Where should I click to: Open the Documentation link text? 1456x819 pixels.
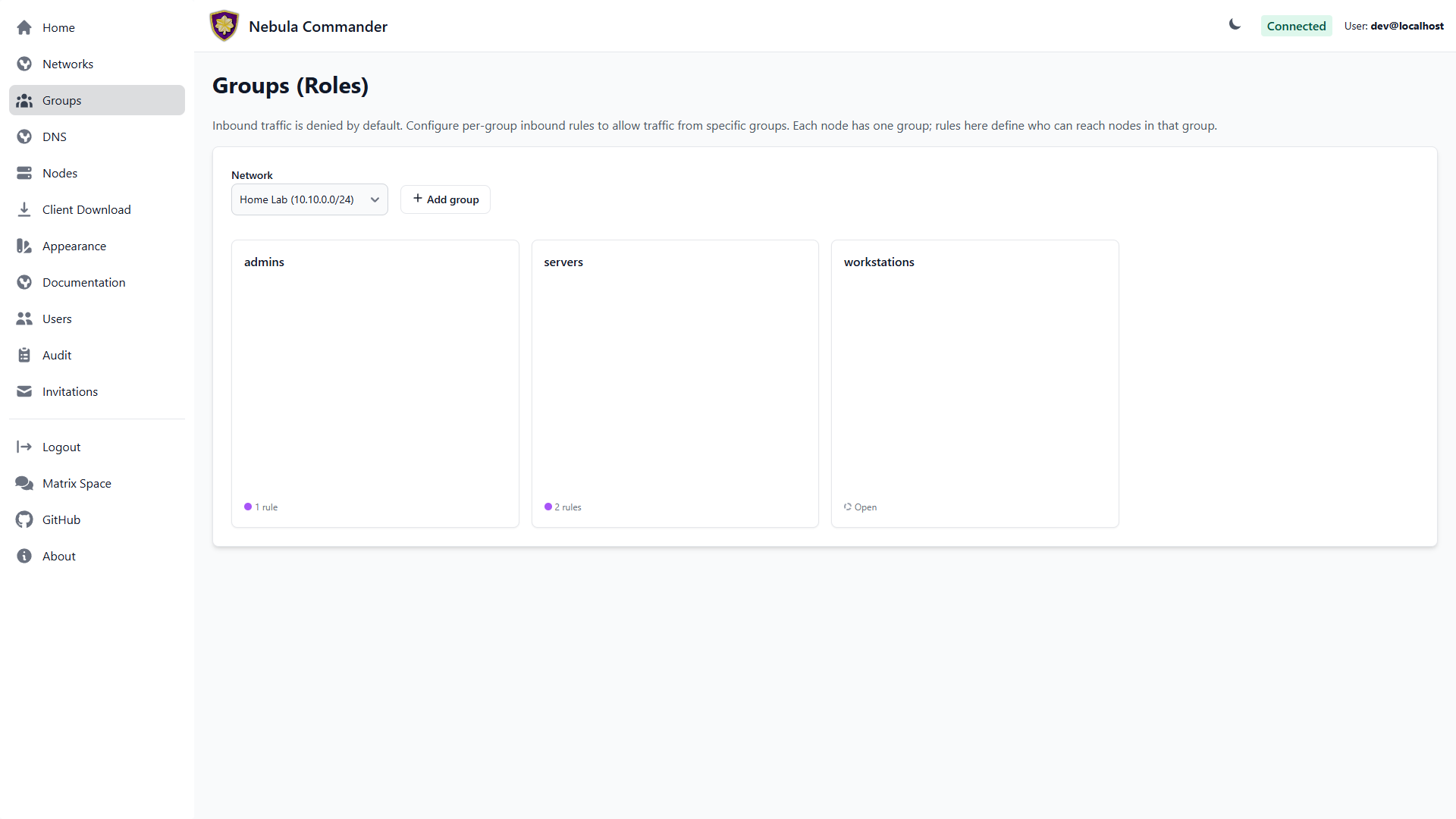click(84, 282)
